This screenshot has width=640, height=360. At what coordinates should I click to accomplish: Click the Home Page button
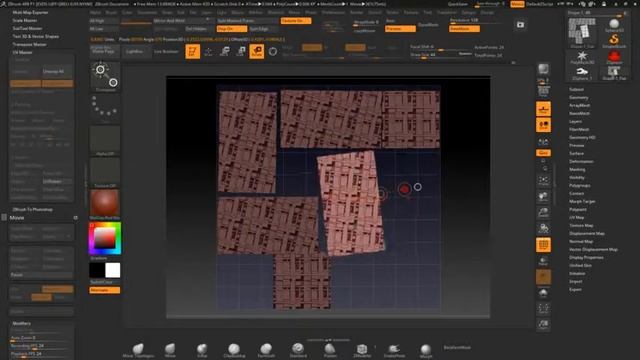click(104, 52)
